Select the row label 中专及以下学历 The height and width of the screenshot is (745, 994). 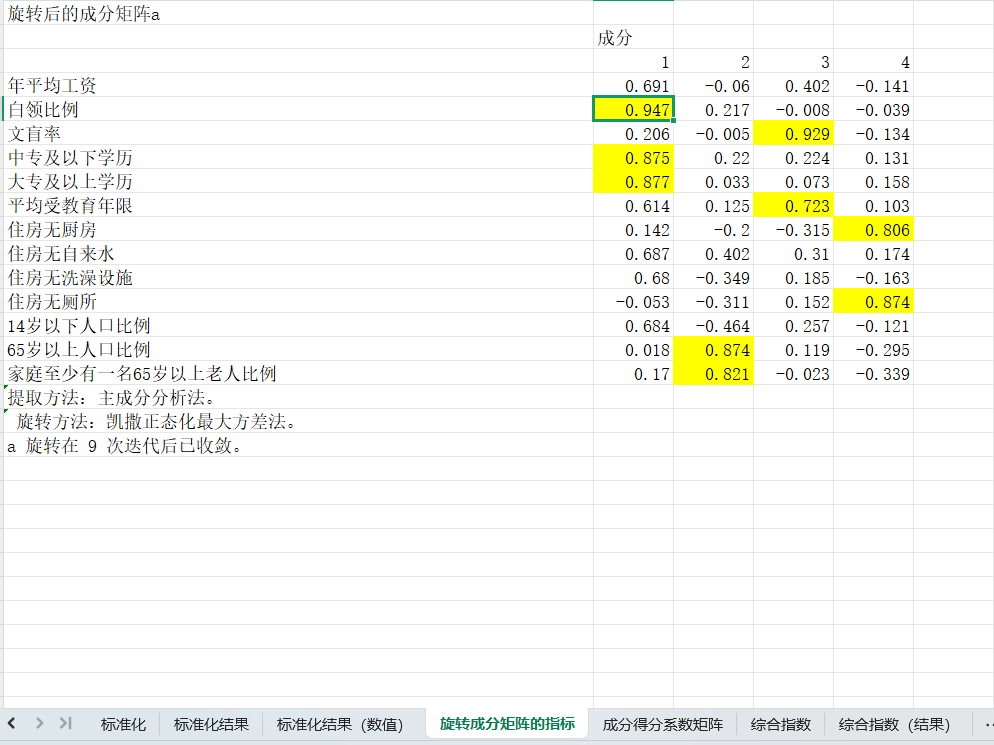(x=298, y=158)
